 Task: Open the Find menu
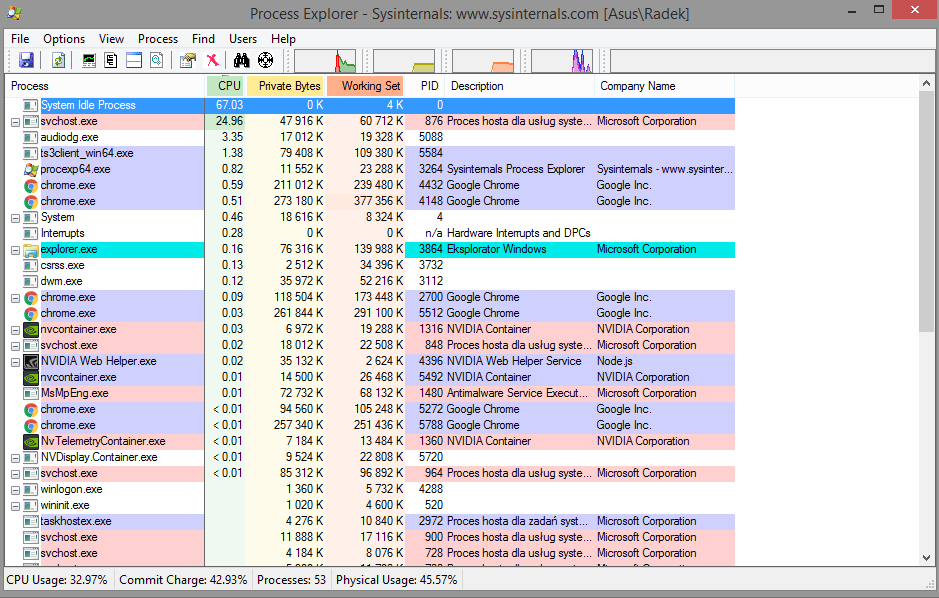click(x=204, y=39)
